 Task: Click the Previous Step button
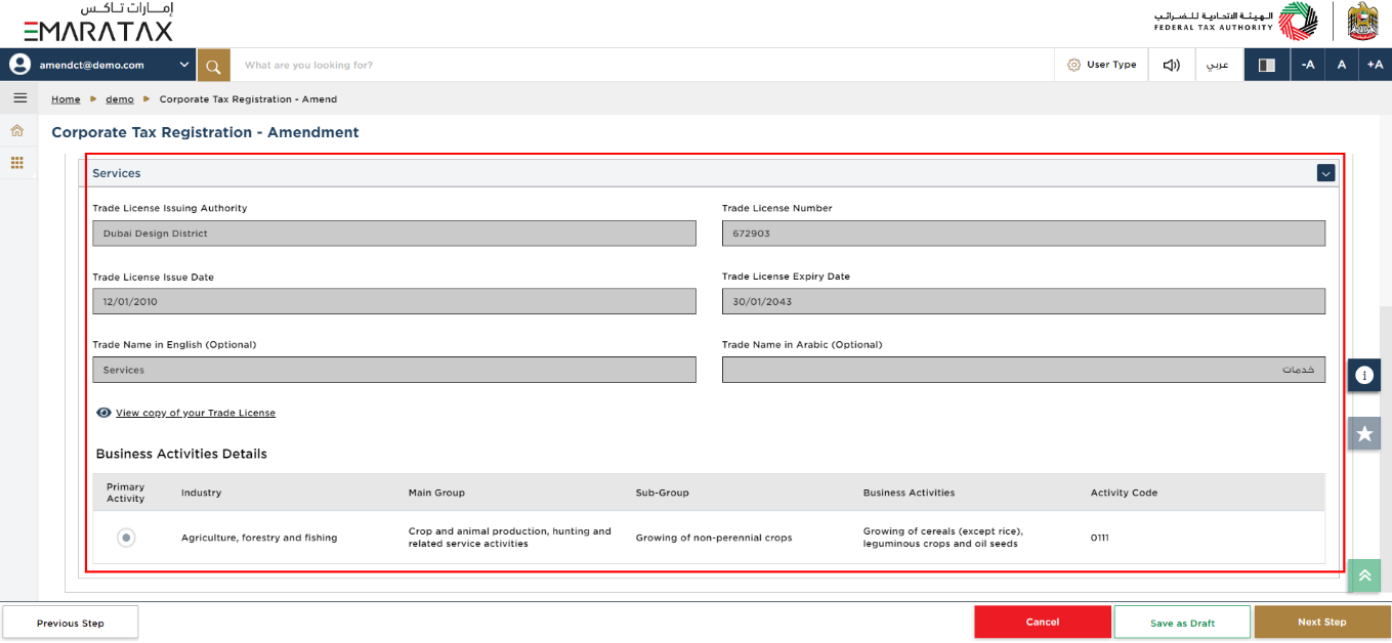(x=70, y=623)
